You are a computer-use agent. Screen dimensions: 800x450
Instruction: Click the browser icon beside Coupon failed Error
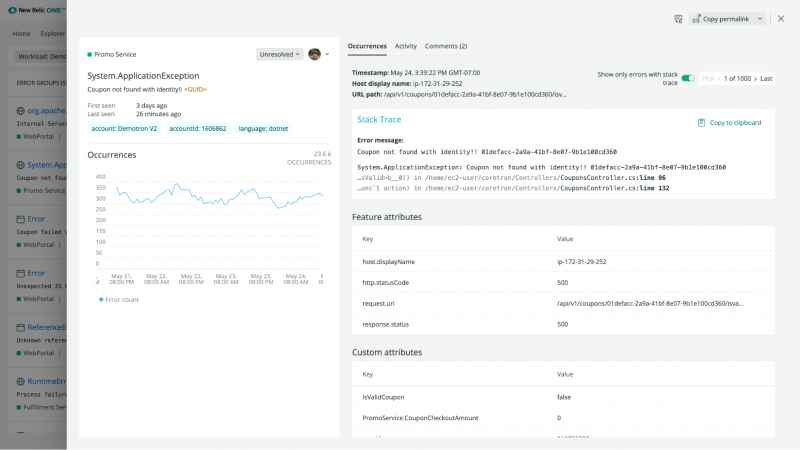pyautogui.click(x=20, y=219)
